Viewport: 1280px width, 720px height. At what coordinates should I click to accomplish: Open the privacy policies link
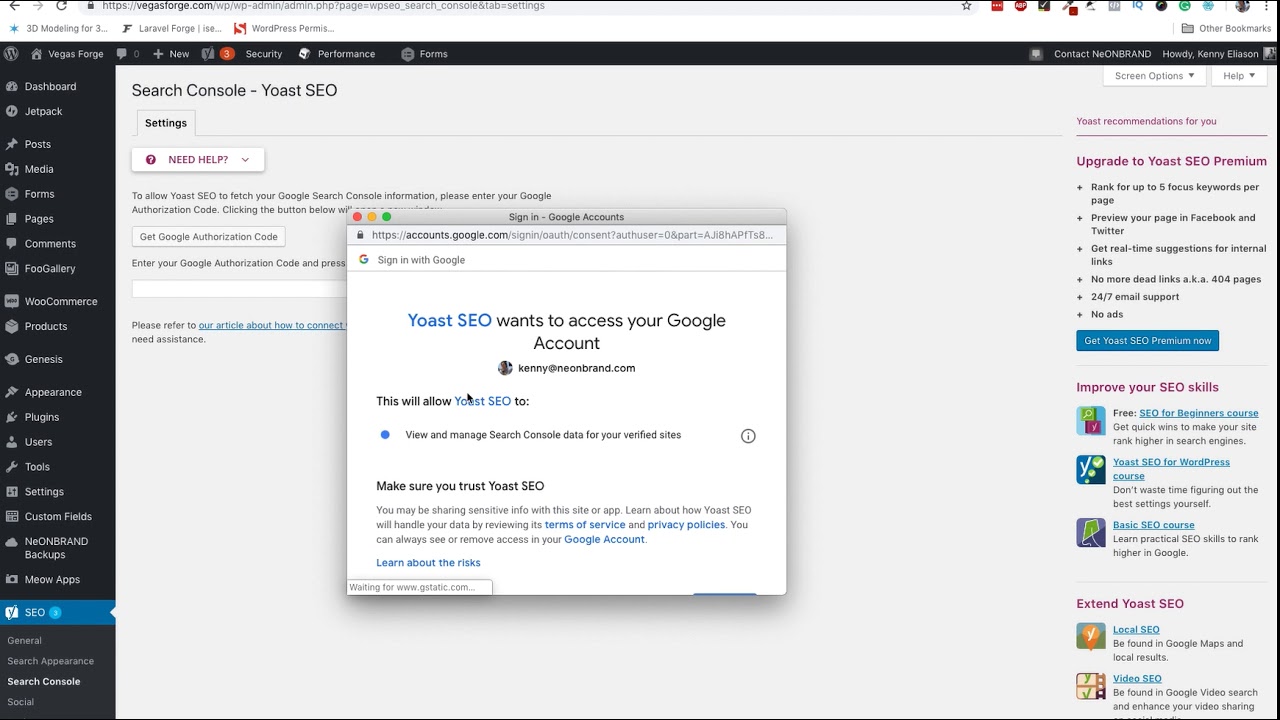(x=686, y=525)
